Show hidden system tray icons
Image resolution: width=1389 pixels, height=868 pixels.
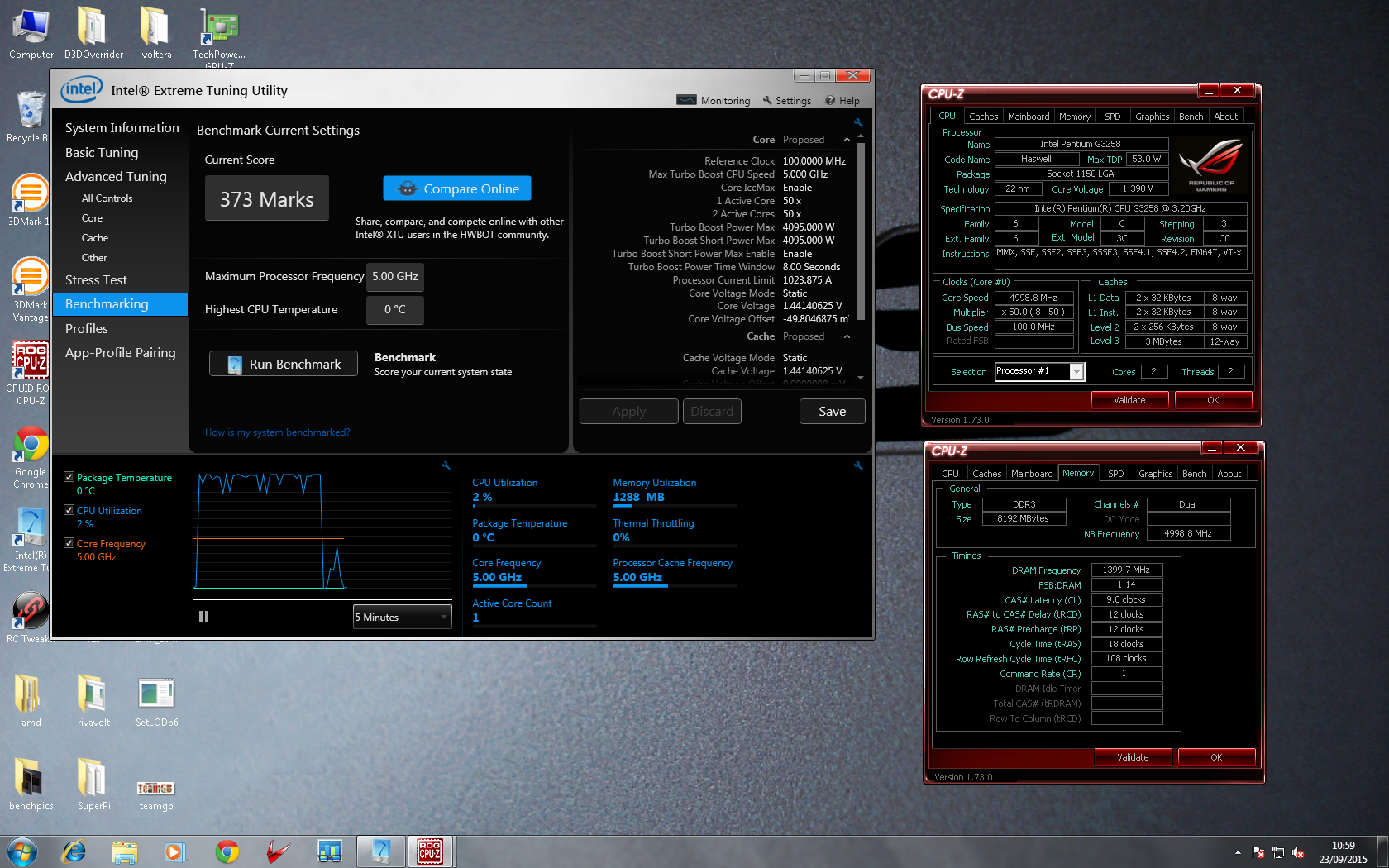1238,852
